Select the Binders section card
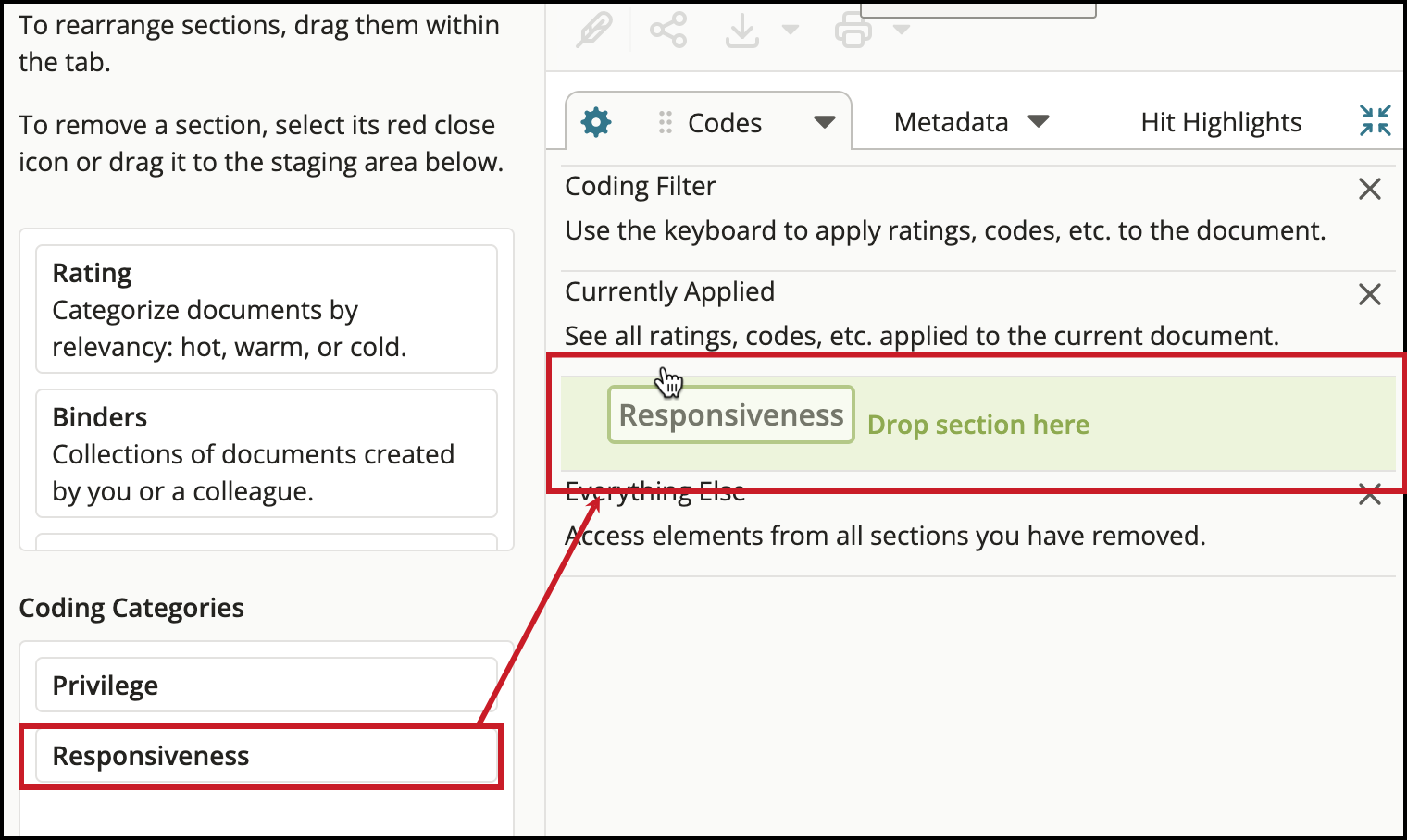 pos(266,453)
